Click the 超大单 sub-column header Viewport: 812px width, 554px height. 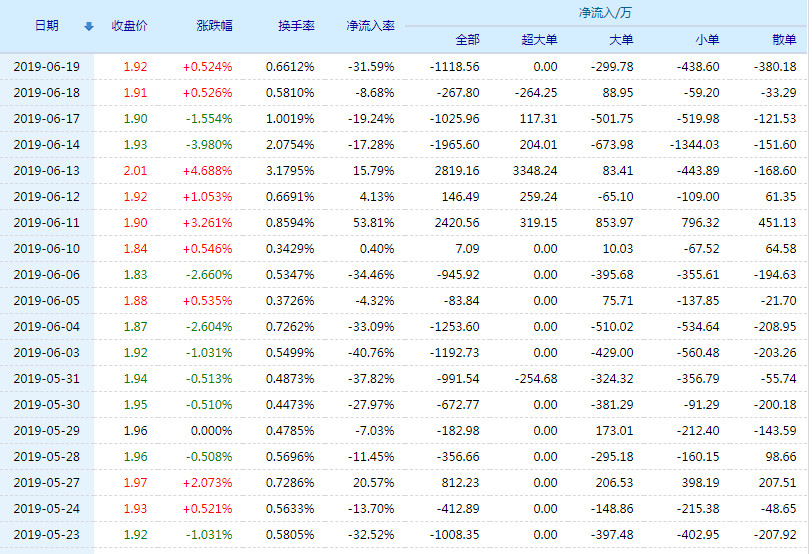coord(540,40)
